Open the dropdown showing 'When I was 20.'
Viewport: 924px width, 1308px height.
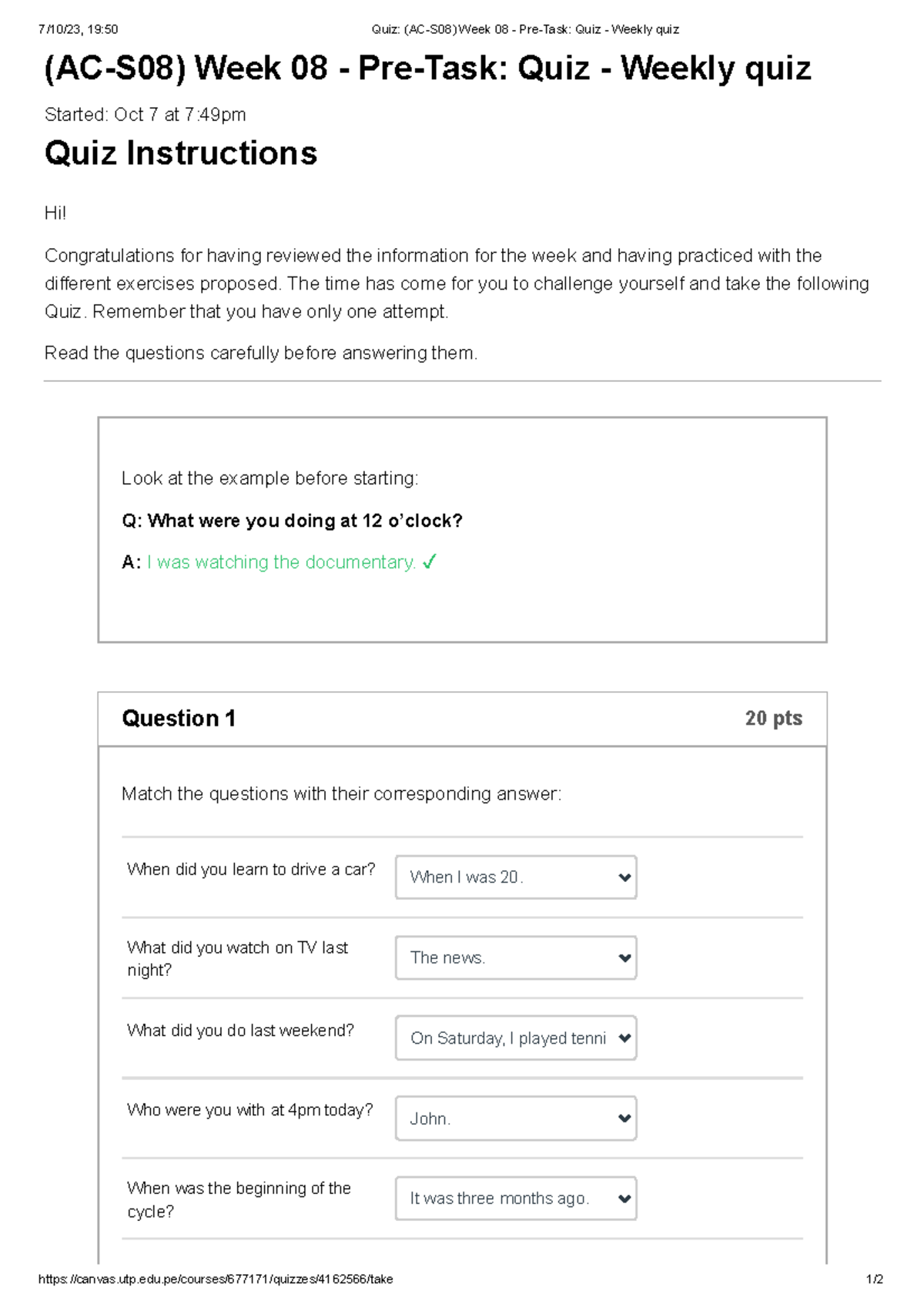click(x=514, y=877)
